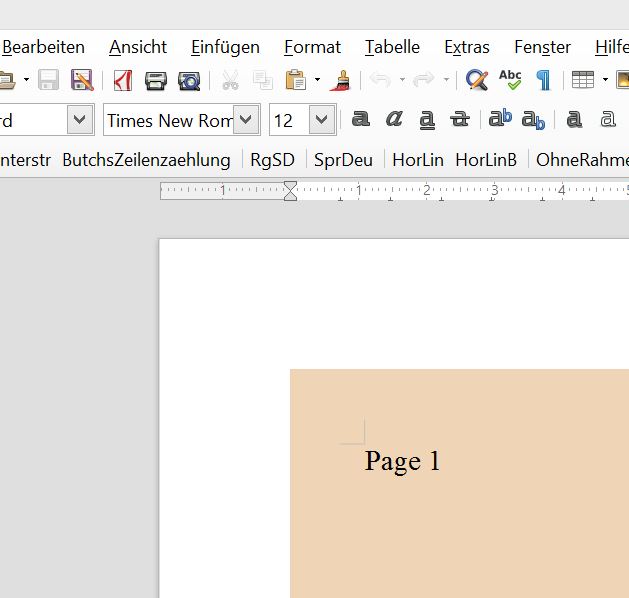Click the font size 12 field
This screenshot has width=629, height=598.
tap(289, 120)
